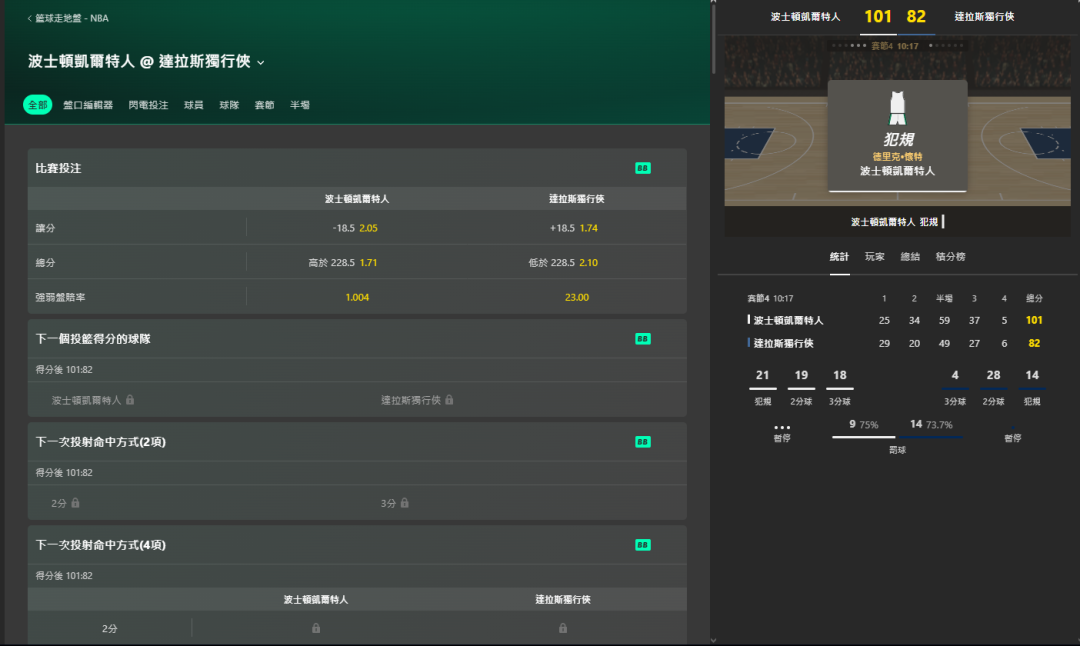Click the Celtics total 101 in scoreboard table
1080x646 pixels.
point(1034,320)
